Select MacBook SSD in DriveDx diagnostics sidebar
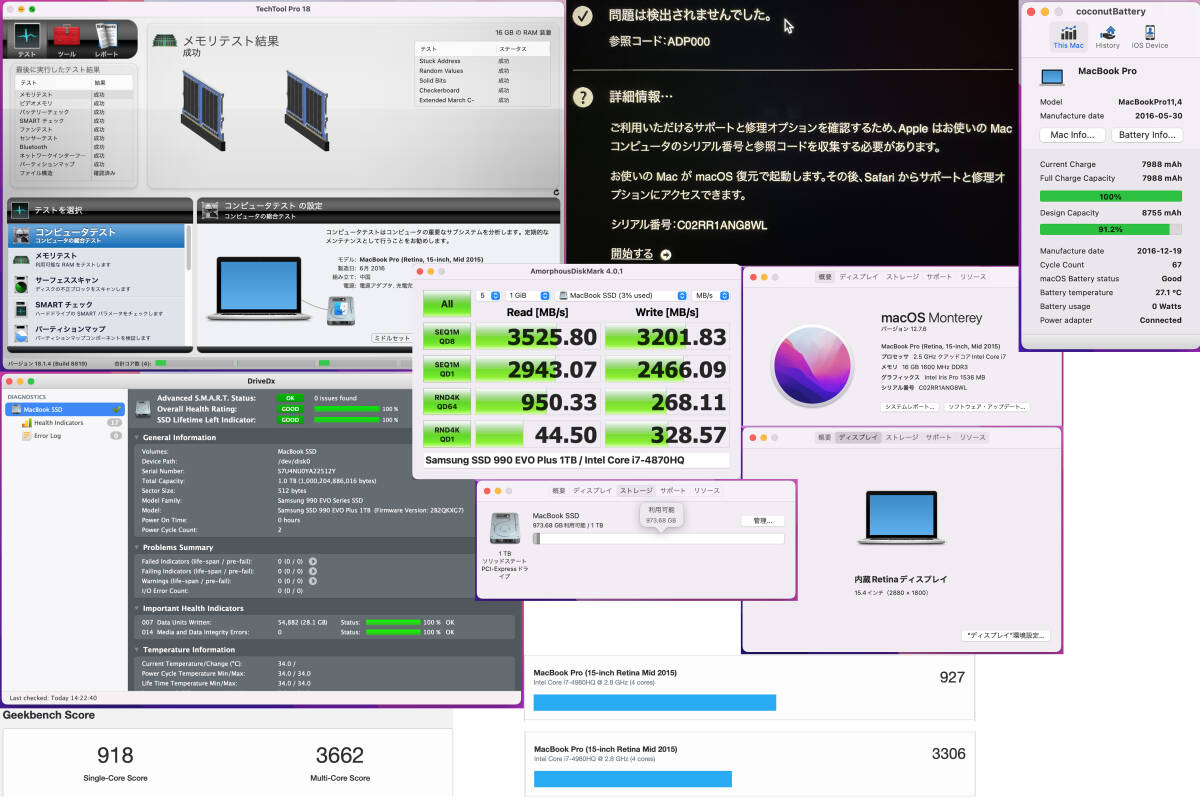Image resolution: width=1200 pixels, height=800 pixels. tap(64, 410)
